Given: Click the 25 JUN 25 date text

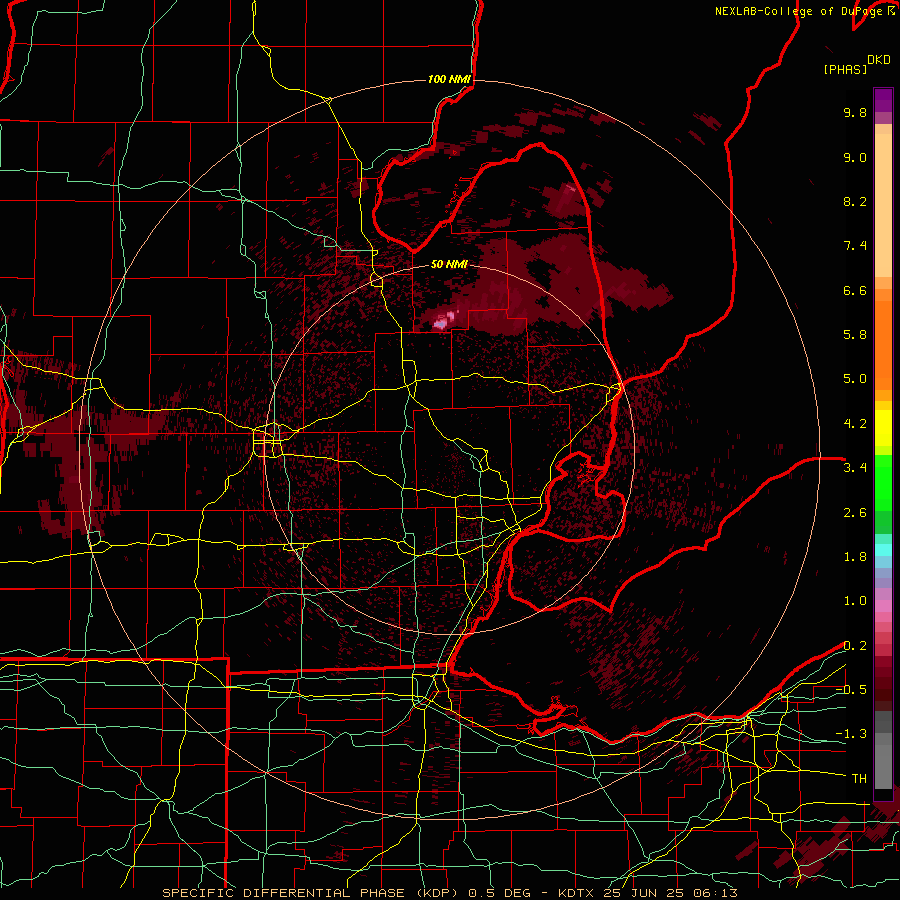Looking at the screenshot, I should tap(643, 893).
